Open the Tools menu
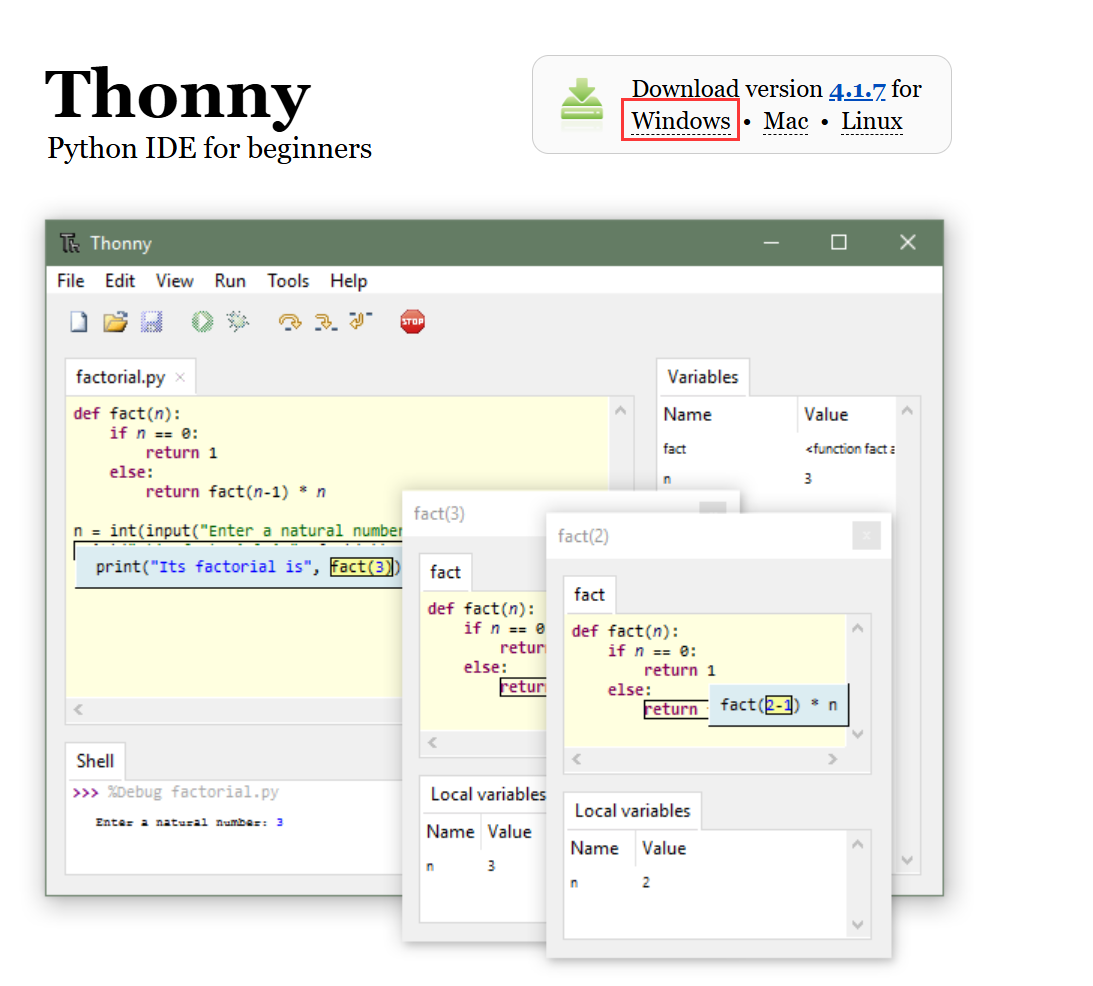 [x=288, y=281]
